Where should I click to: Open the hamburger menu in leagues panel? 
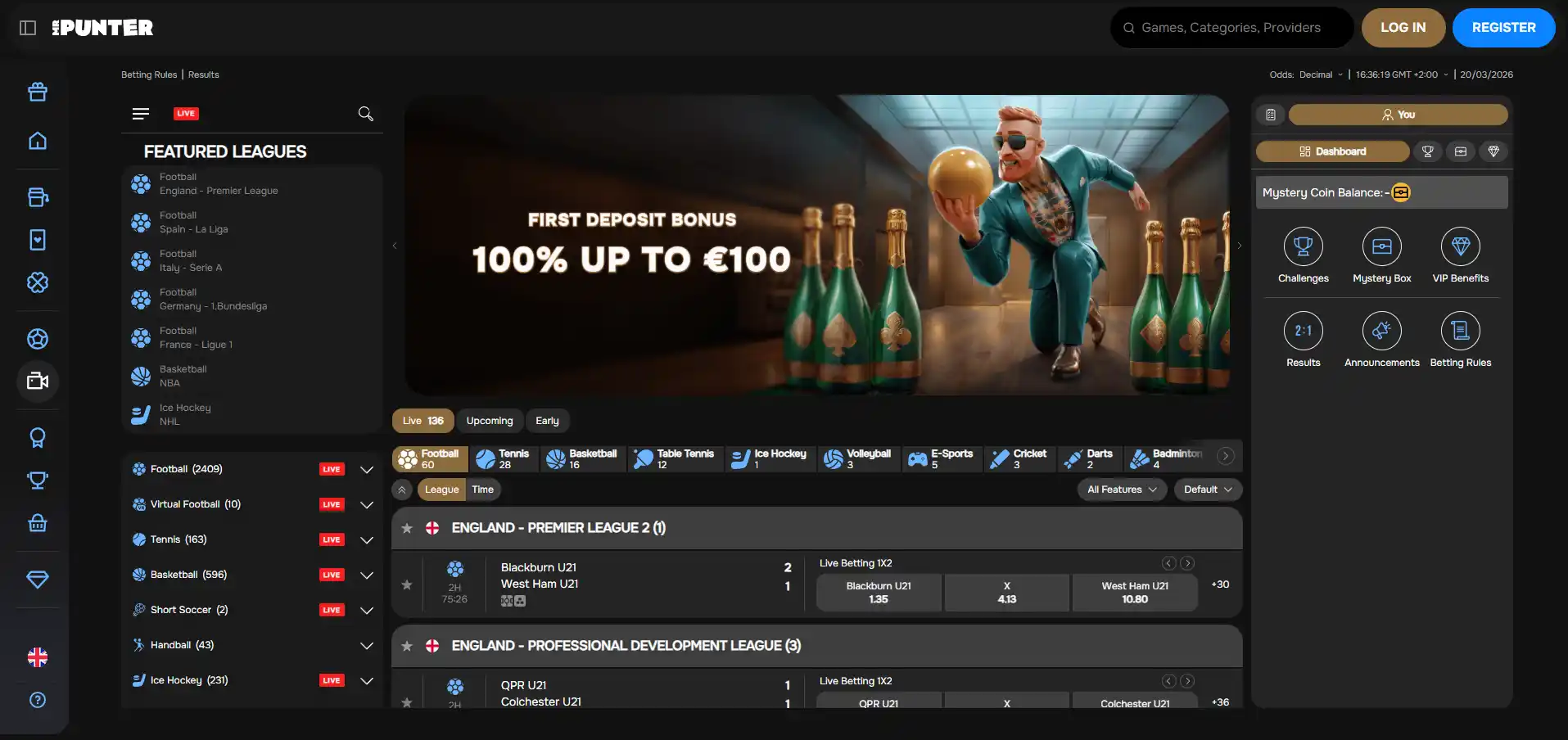point(141,114)
